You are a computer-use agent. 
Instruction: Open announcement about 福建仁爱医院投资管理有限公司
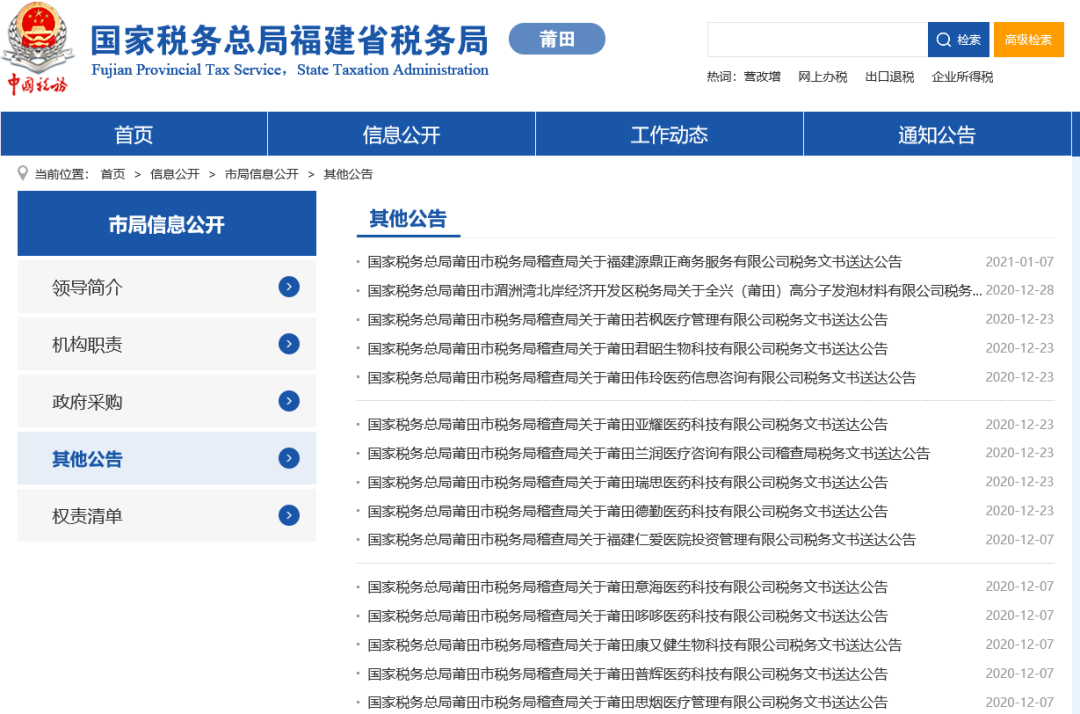(641, 540)
